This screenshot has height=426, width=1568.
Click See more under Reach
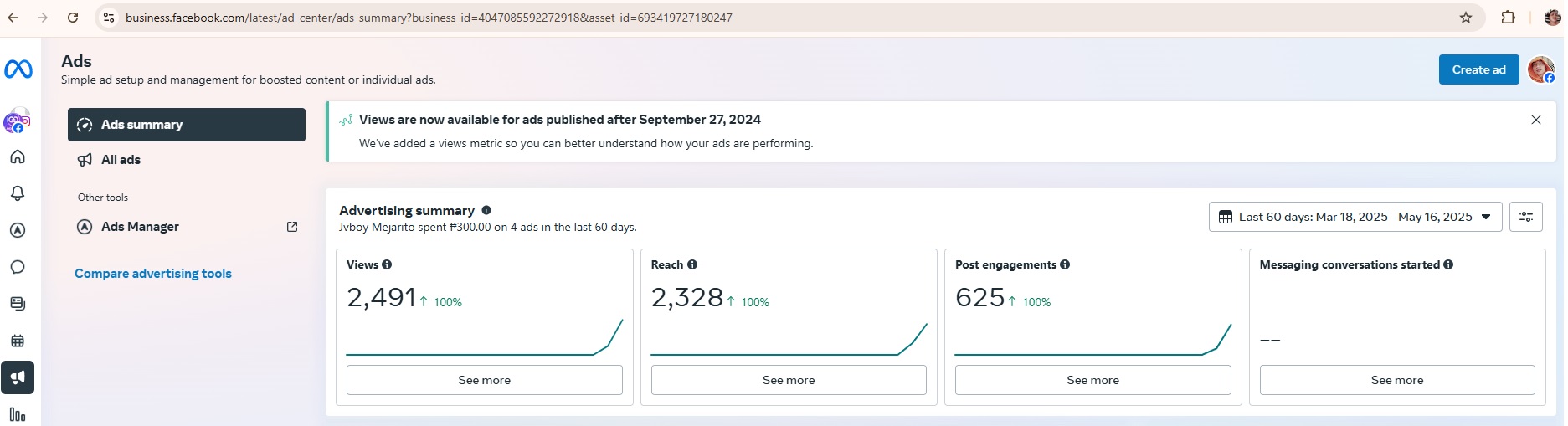[788, 380]
